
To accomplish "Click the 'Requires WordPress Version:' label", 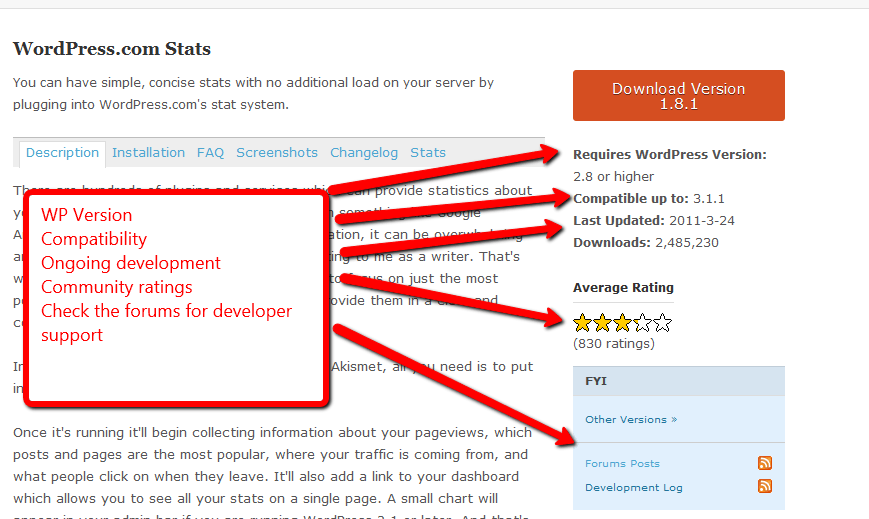I will pyautogui.click(x=670, y=155).
